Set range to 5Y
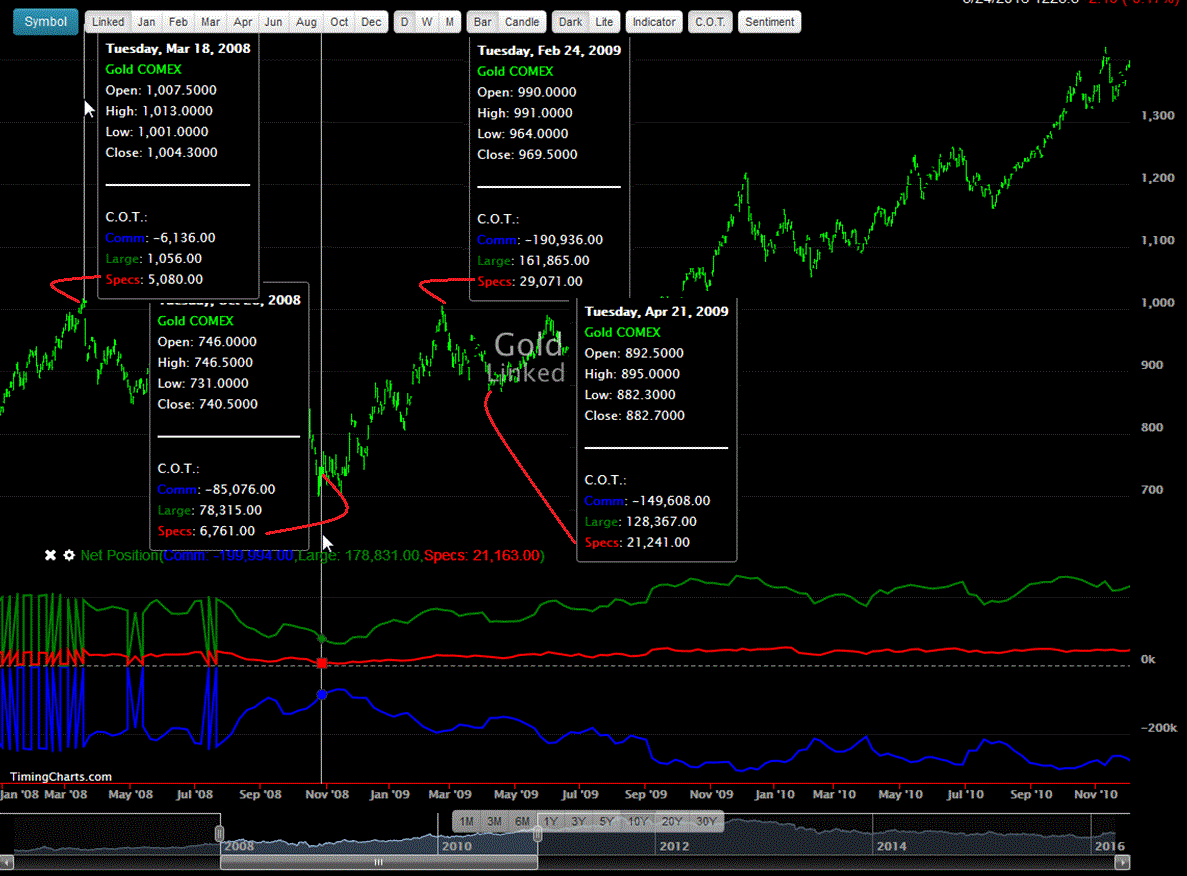This screenshot has width=1187, height=876. pyautogui.click(x=606, y=821)
